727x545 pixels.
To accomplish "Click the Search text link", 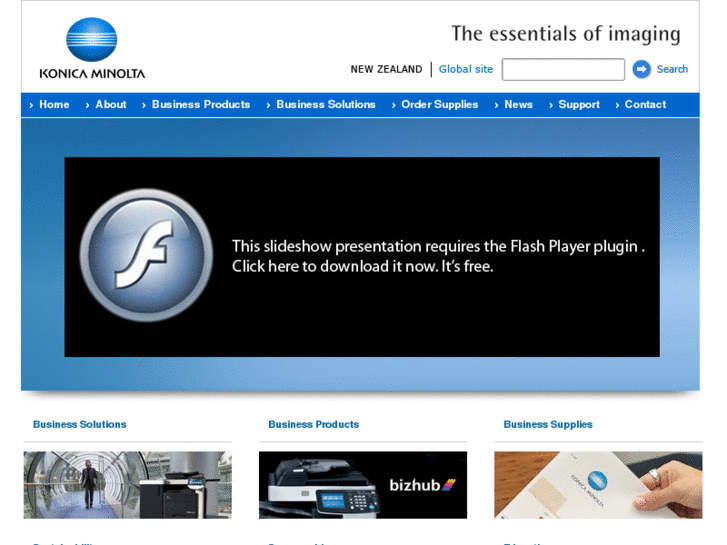I will (x=672, y=69).
